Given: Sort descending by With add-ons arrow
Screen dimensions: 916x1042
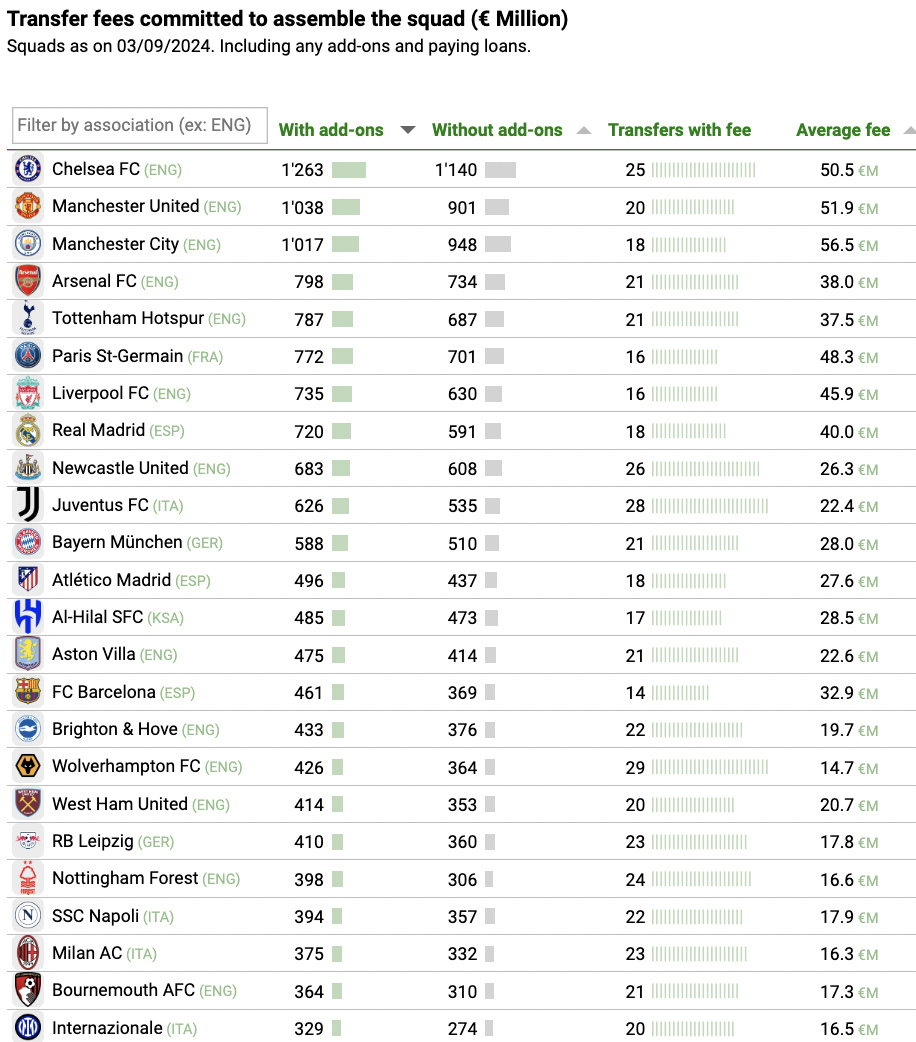Looking at the screenshot, I should (408, 130).
